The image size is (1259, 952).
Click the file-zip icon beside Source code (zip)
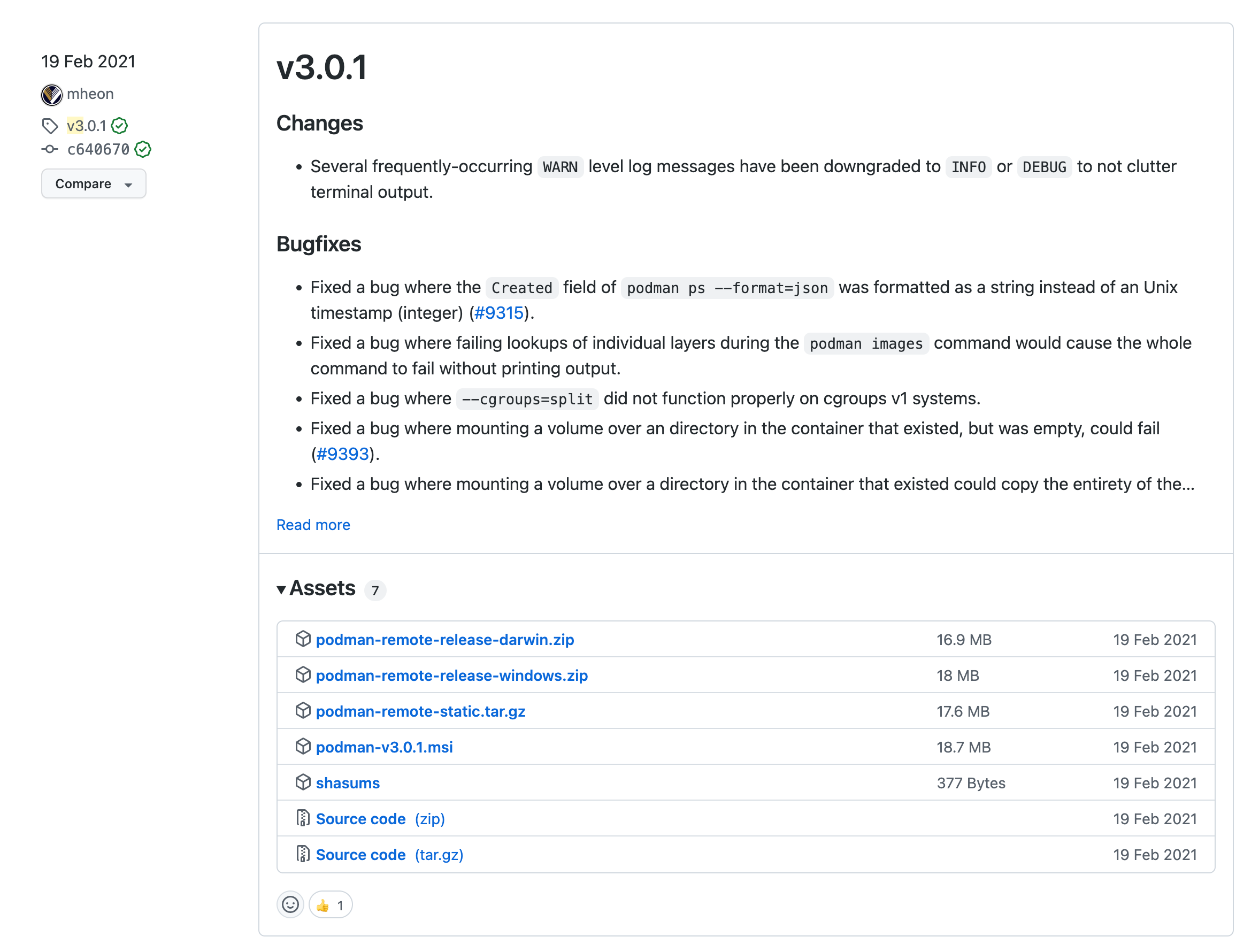303,818
